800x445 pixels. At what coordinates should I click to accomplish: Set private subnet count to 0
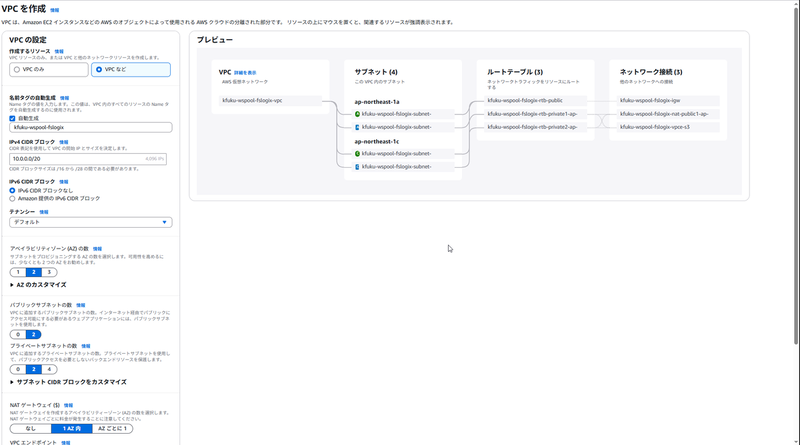pos(18,369)
